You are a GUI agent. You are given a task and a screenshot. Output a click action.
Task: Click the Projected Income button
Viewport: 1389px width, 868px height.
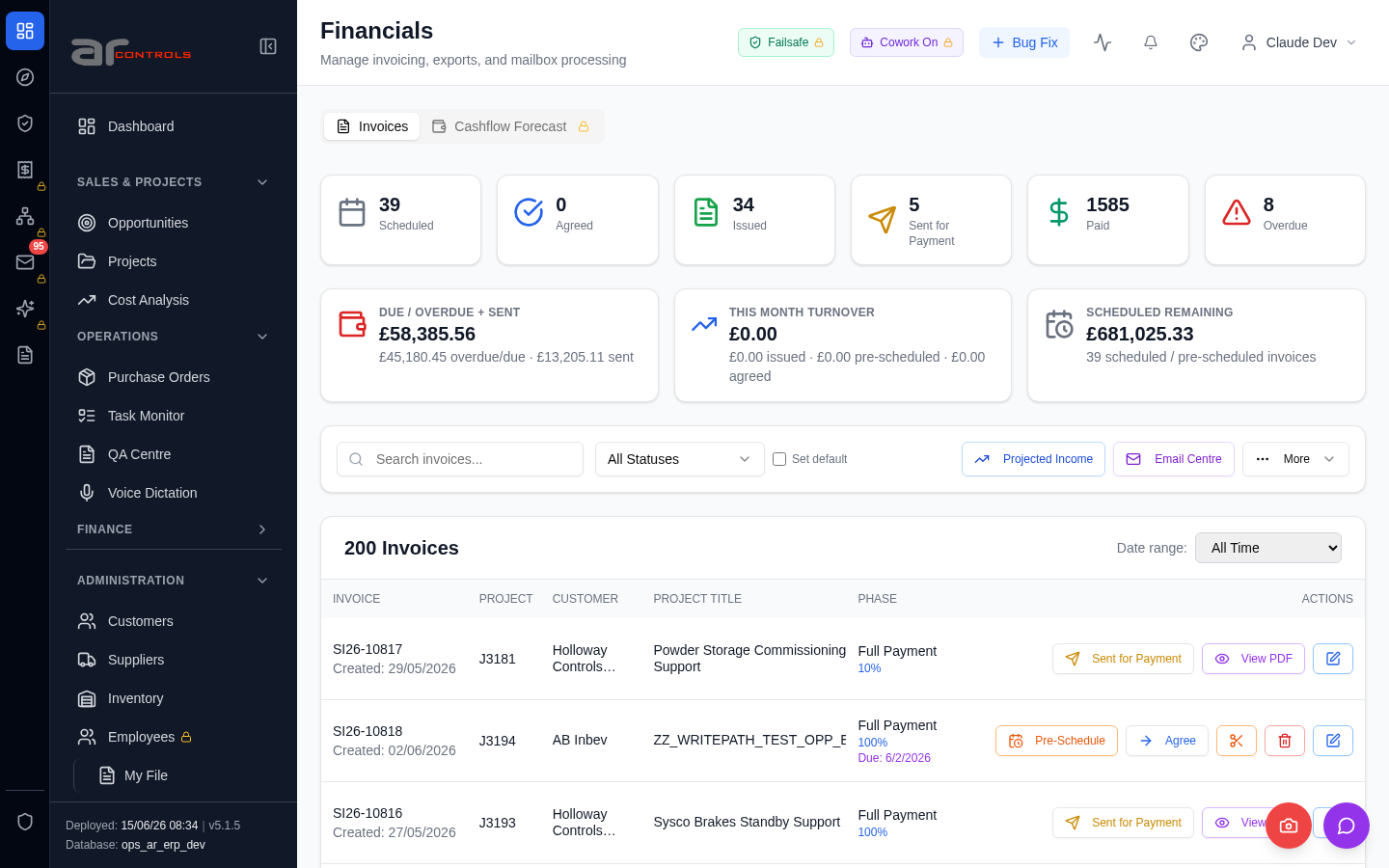1033,459
